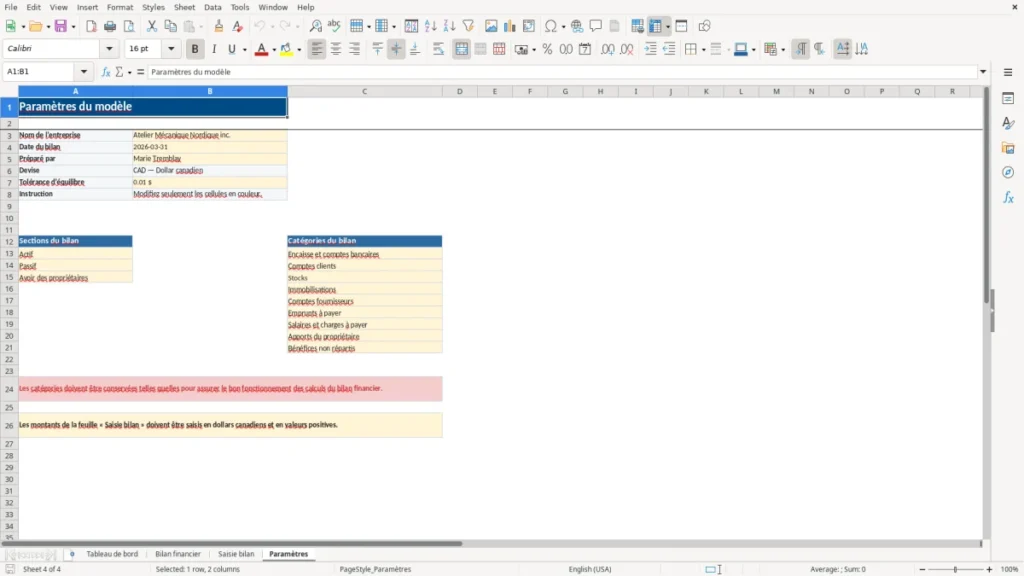Click Sort Ascending icon
Viewport: 1024px width, 576px height.
(x=430, y=26)
